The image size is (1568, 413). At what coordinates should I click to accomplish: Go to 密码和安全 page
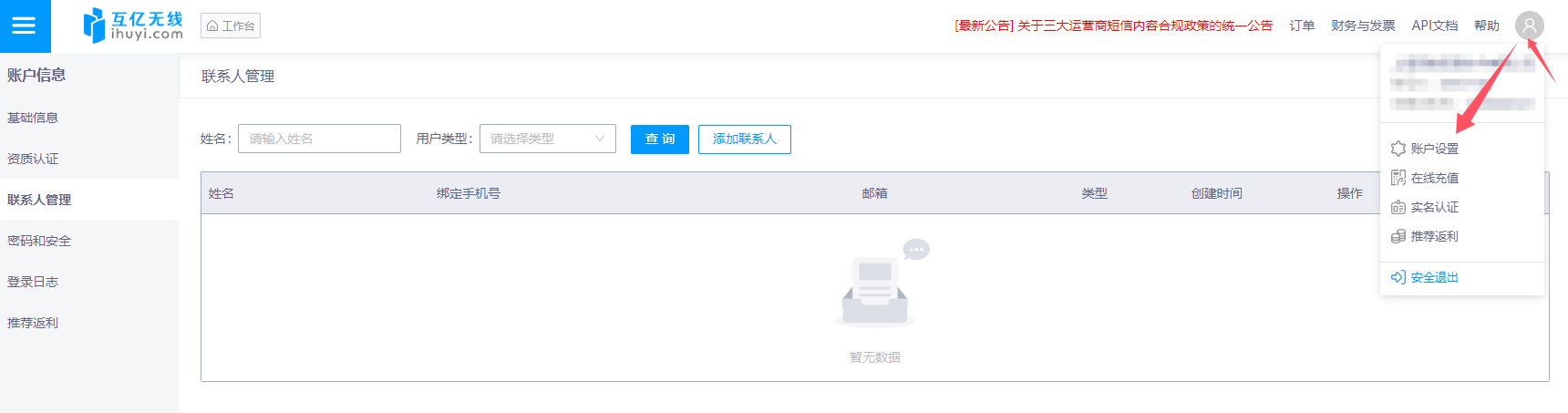pos(39,241)
